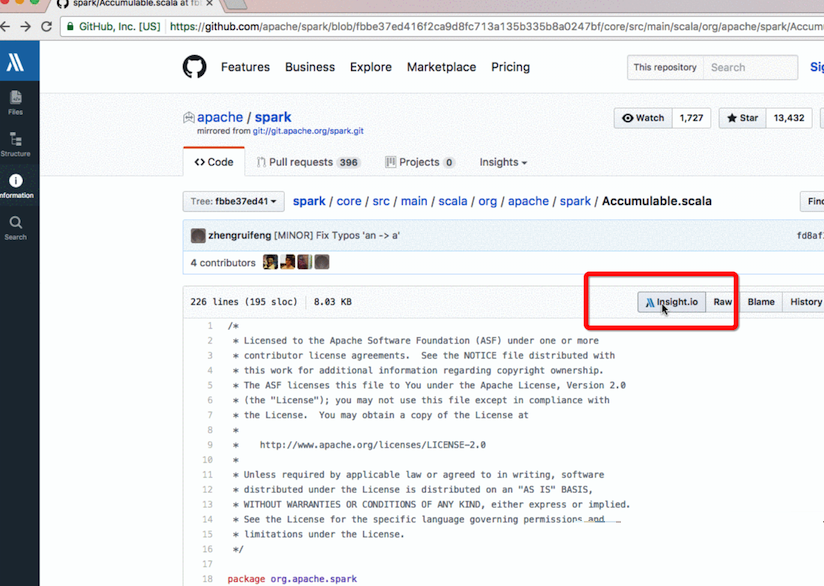Open the Pricing menu item
Viewport: 824px width, 586px height.
click(x=511, y=67)
